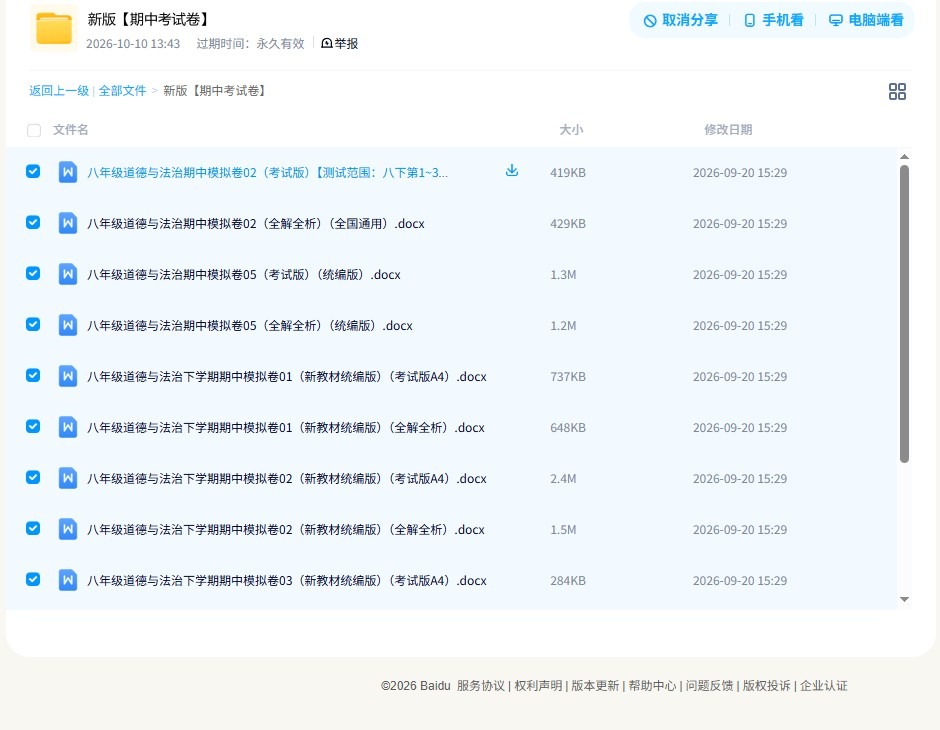Open 下学期期中模拟卷02(新教材统编版)(考试版A4).docx

coord(287,478)
